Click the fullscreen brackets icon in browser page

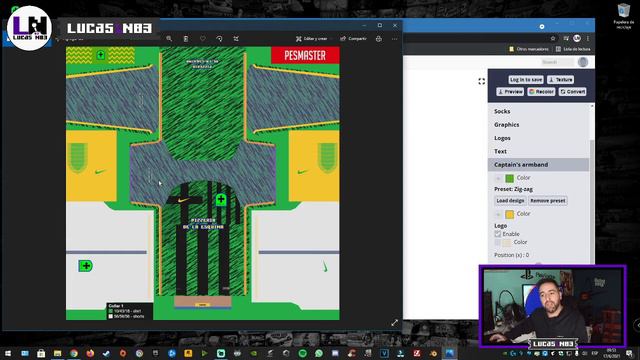click(482, 81)
